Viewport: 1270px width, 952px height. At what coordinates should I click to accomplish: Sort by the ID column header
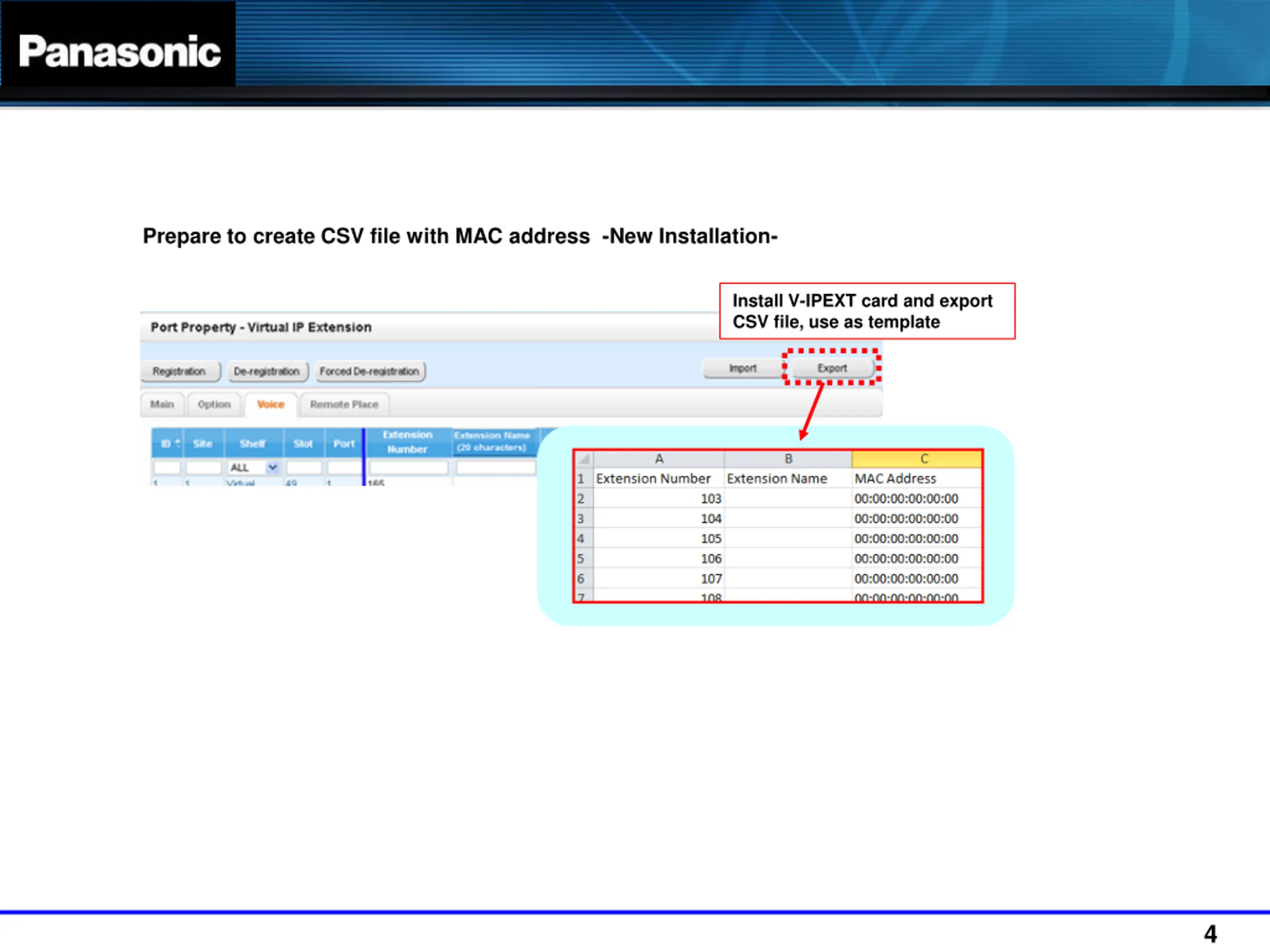pos(168,443)
